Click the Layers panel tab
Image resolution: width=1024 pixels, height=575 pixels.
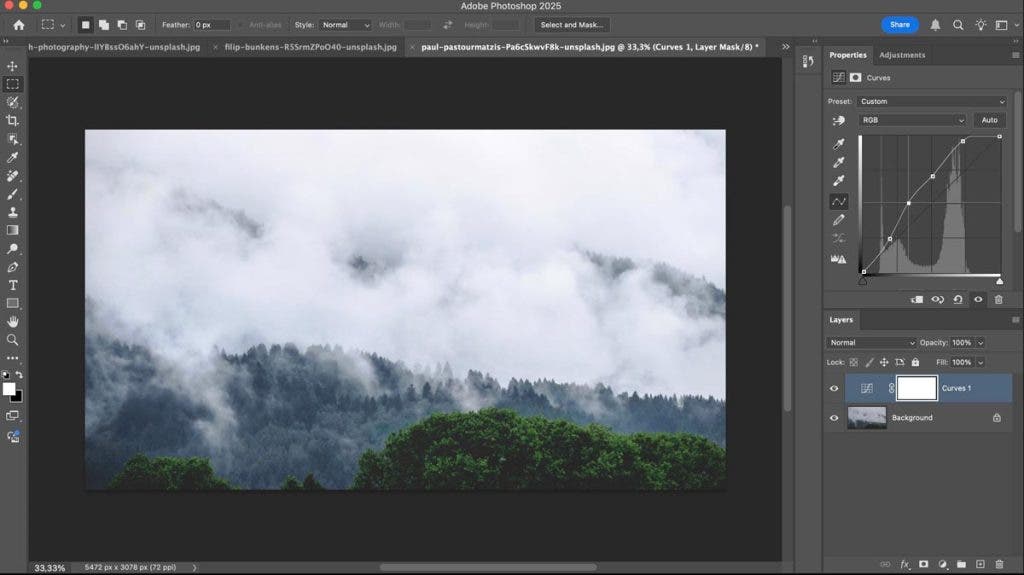pos(841,320)
